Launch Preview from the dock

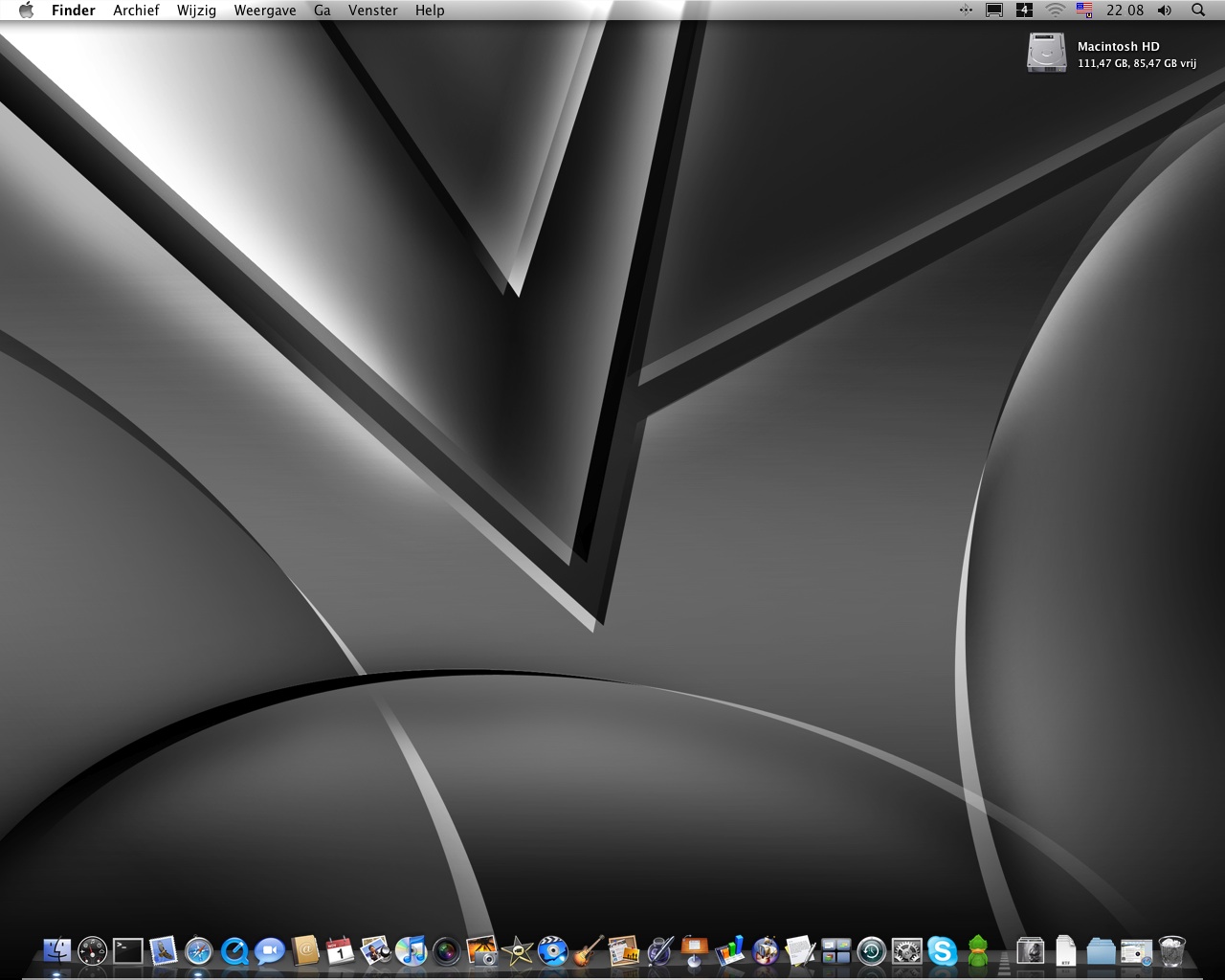coord(375,951)
